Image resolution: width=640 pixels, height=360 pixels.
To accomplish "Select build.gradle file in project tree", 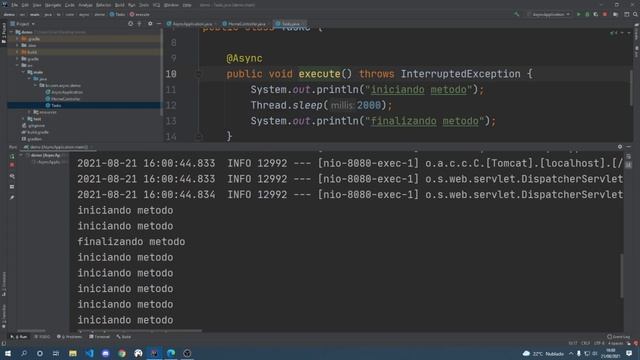I will pos(36,132).
